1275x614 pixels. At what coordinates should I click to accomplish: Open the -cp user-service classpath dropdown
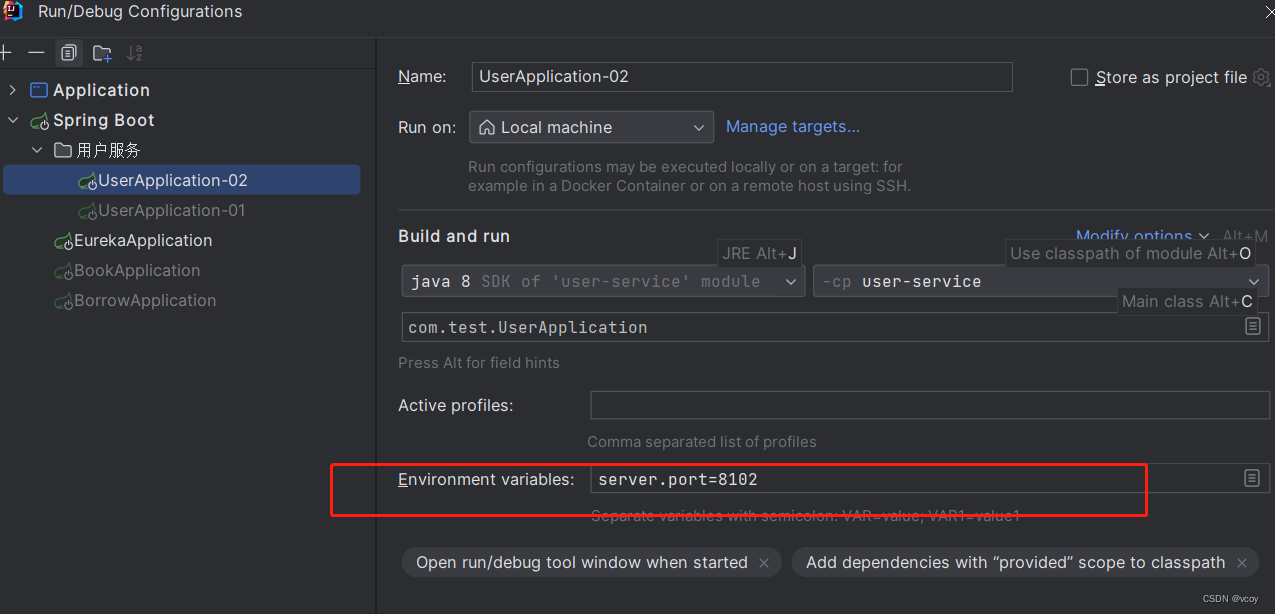[1041, 282]
